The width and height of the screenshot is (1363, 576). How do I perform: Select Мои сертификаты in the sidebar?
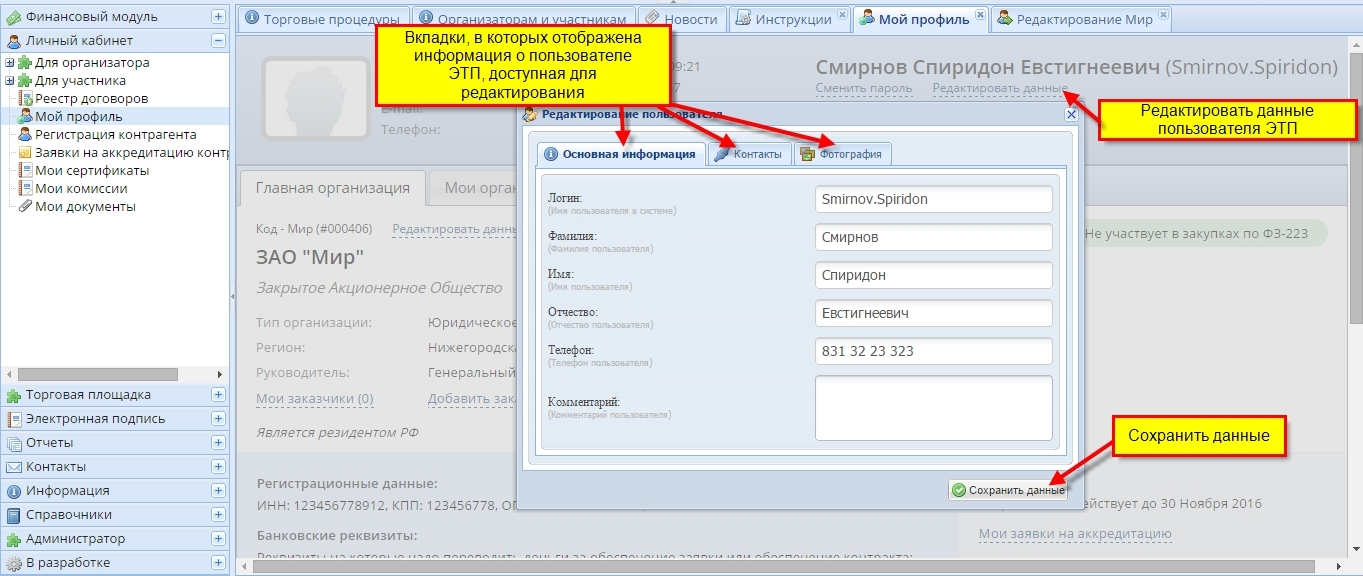click(x=92, y=171)
